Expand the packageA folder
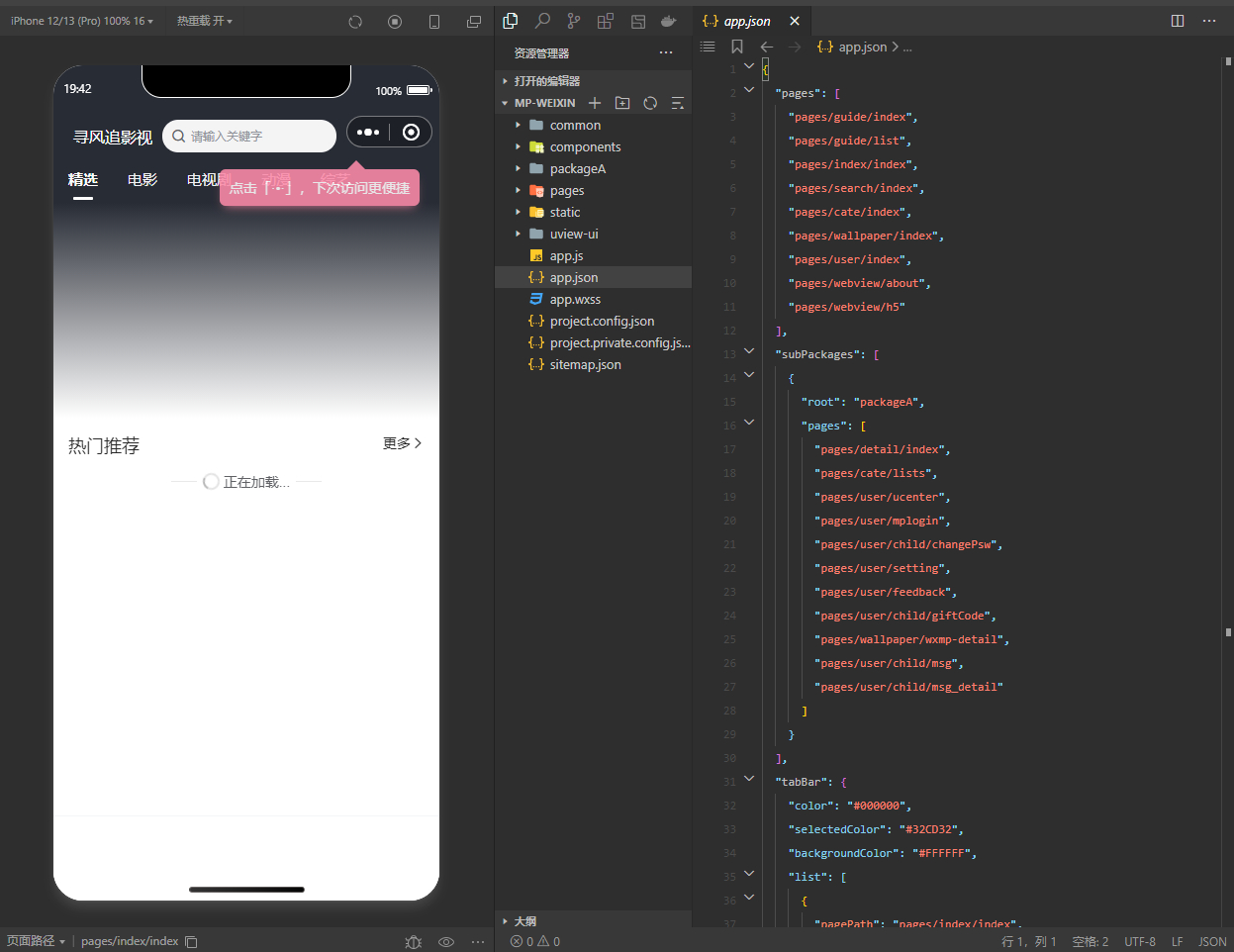This screenshot has width=1234, height=952. 577,169
